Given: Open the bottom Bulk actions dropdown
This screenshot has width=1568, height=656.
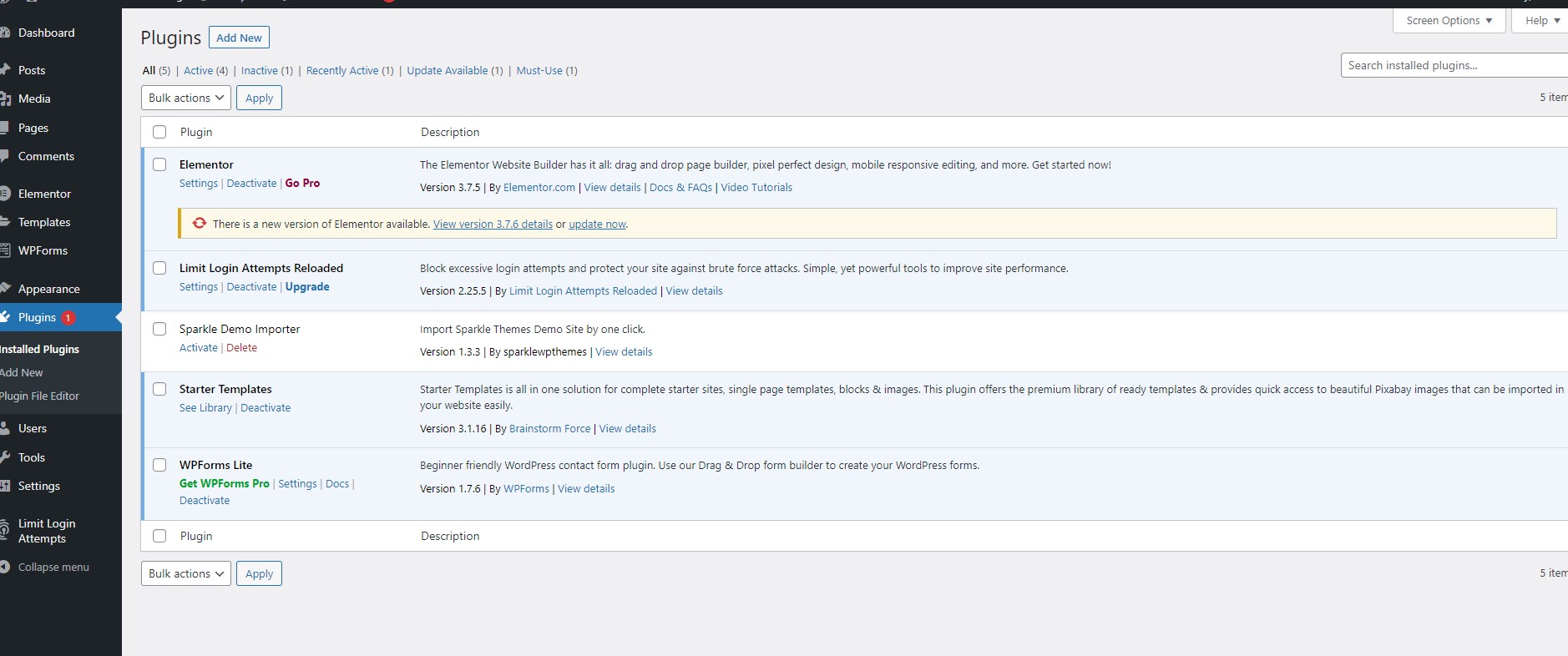Looking at the screenshot, I should point(186,573).
